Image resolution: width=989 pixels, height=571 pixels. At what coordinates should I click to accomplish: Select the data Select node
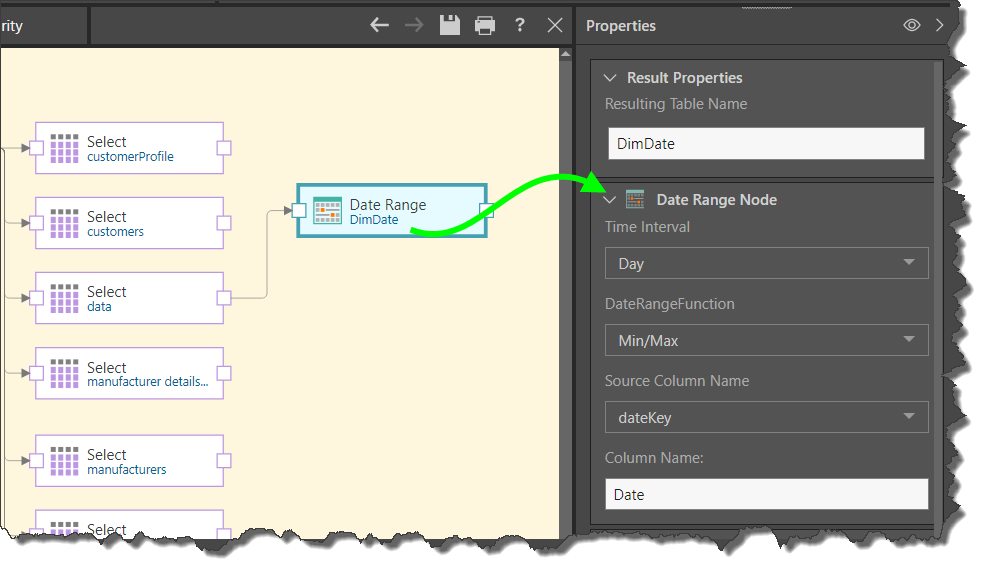point(129,298)
